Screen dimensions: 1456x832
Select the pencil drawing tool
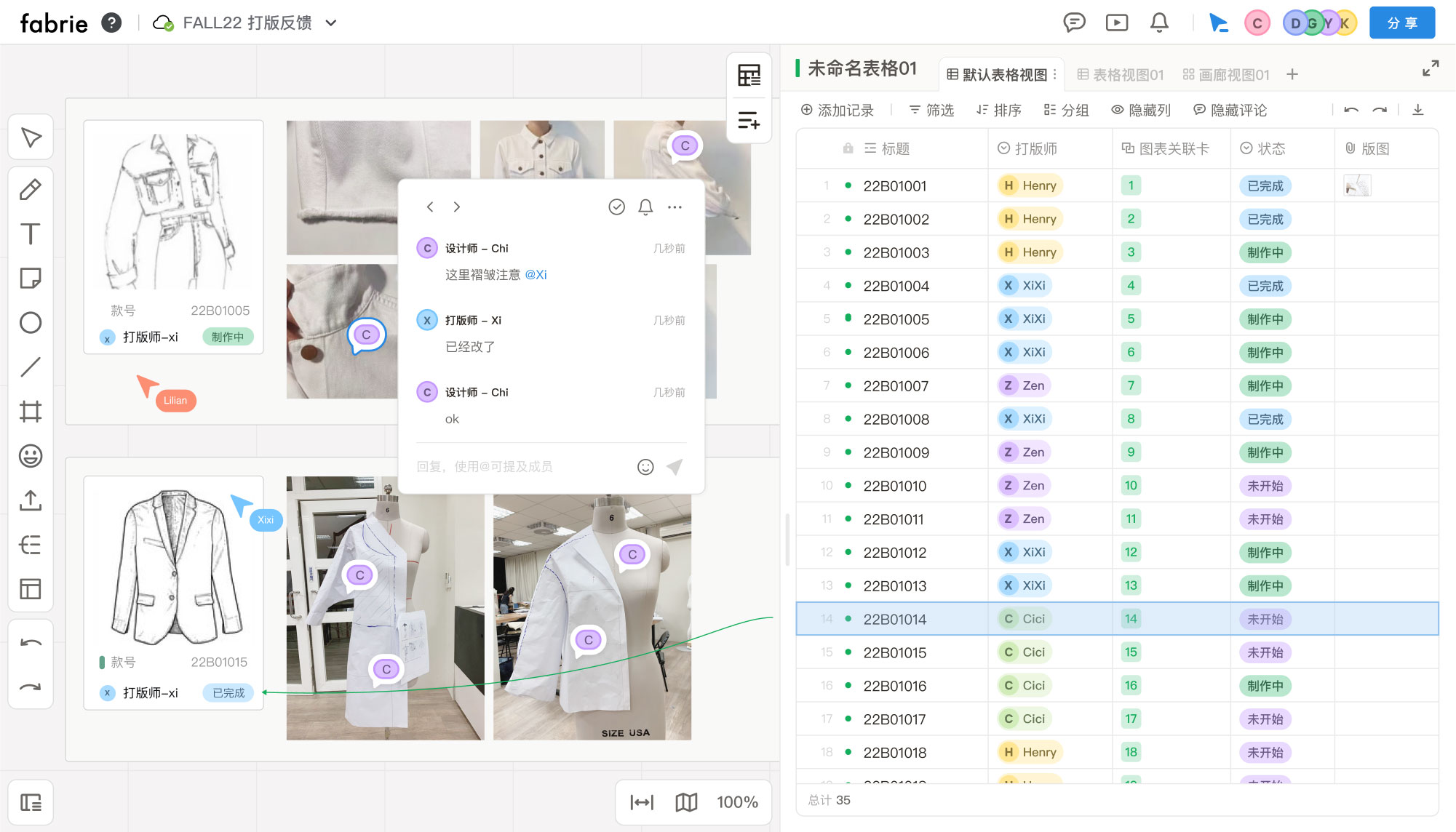pyautogui.click(x=31, y=190)
